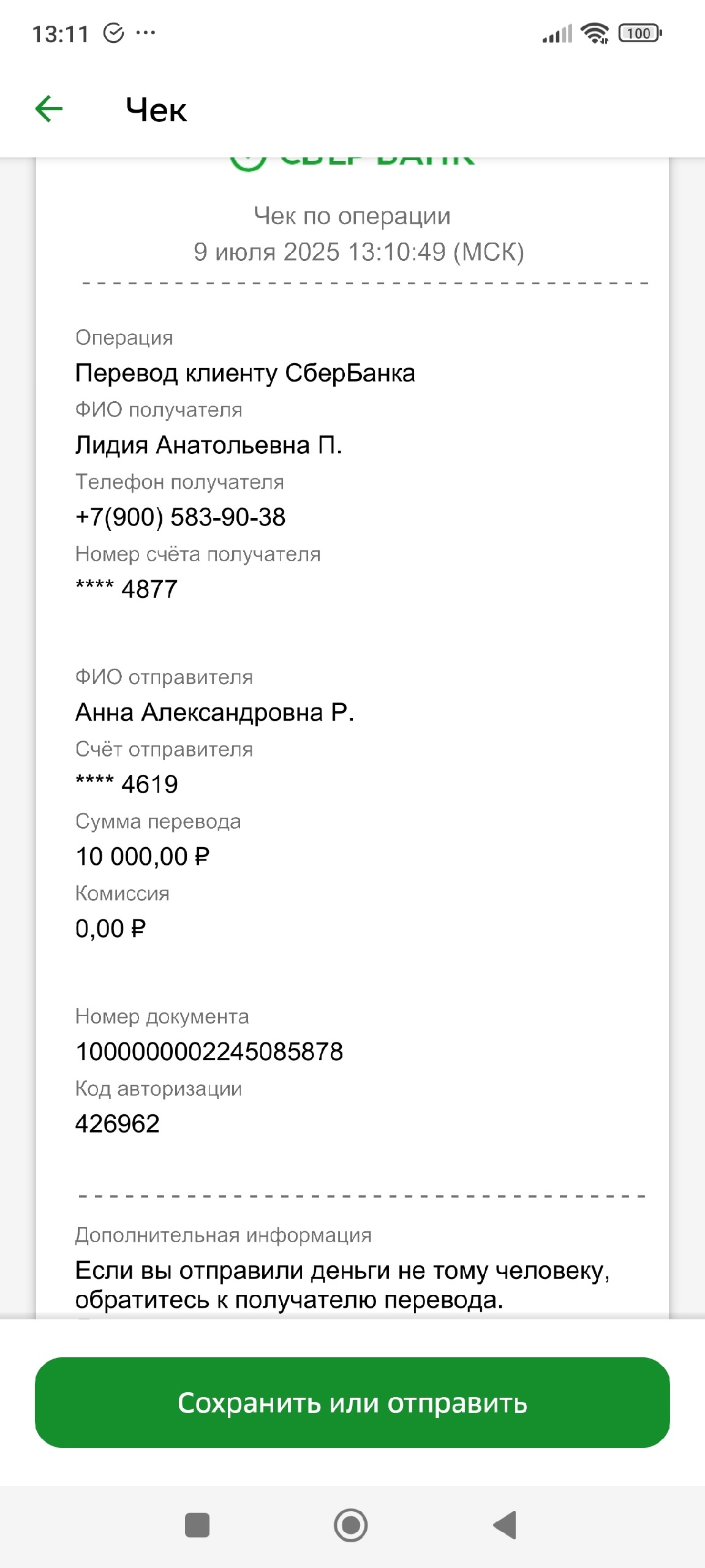
Task: Tap recipient account number **** 4877
Action: [x=126, y=589]
